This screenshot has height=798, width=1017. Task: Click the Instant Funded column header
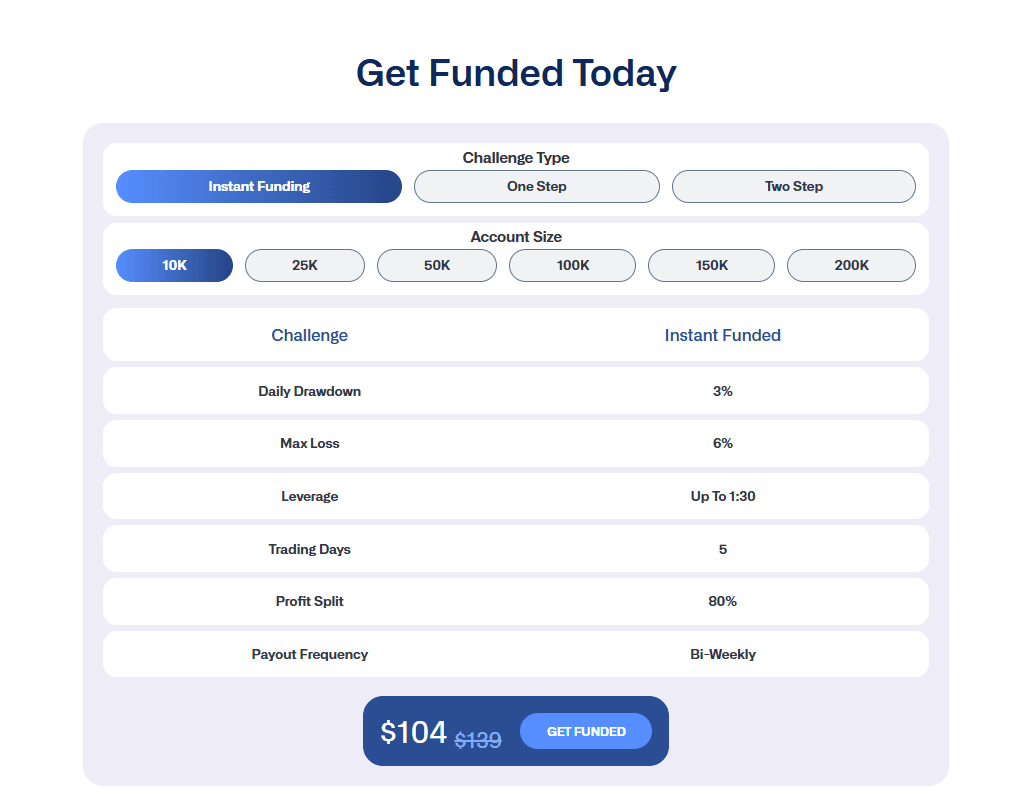[722, 335]
